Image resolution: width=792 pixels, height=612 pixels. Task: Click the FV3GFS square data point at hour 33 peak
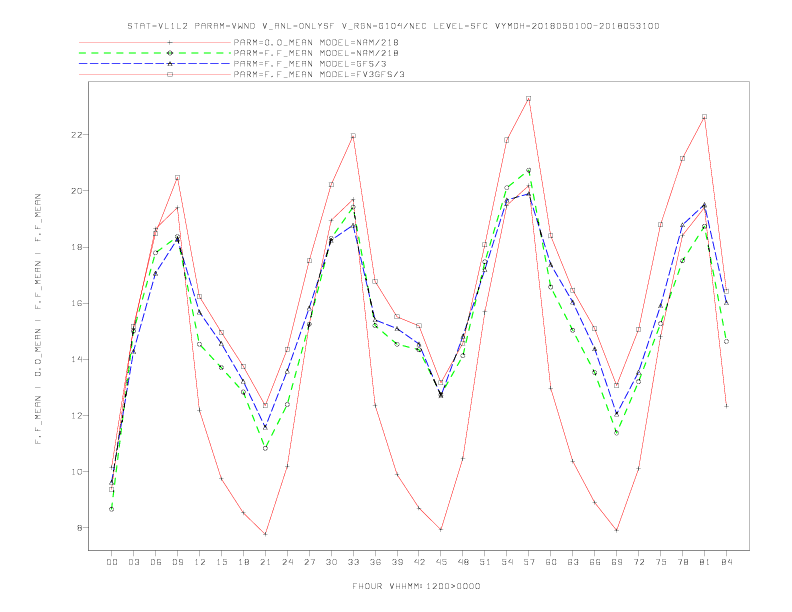tap(353, 135)
